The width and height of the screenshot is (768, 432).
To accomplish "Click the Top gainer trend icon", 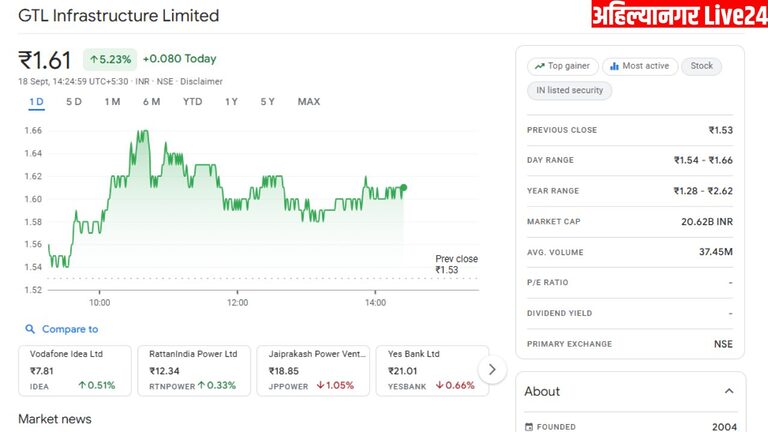I will (x=540, y=66).
